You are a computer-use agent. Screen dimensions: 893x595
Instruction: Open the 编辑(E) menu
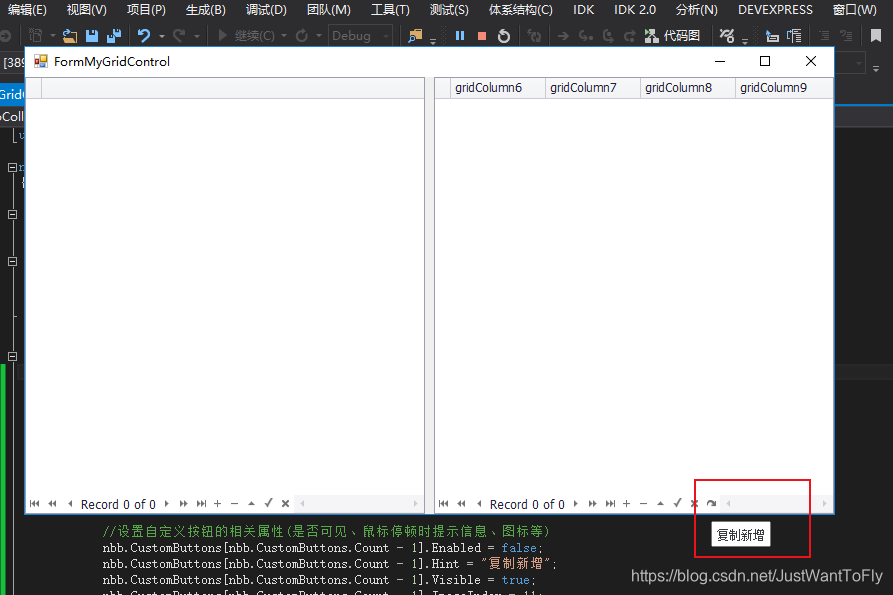coord(27,10)
